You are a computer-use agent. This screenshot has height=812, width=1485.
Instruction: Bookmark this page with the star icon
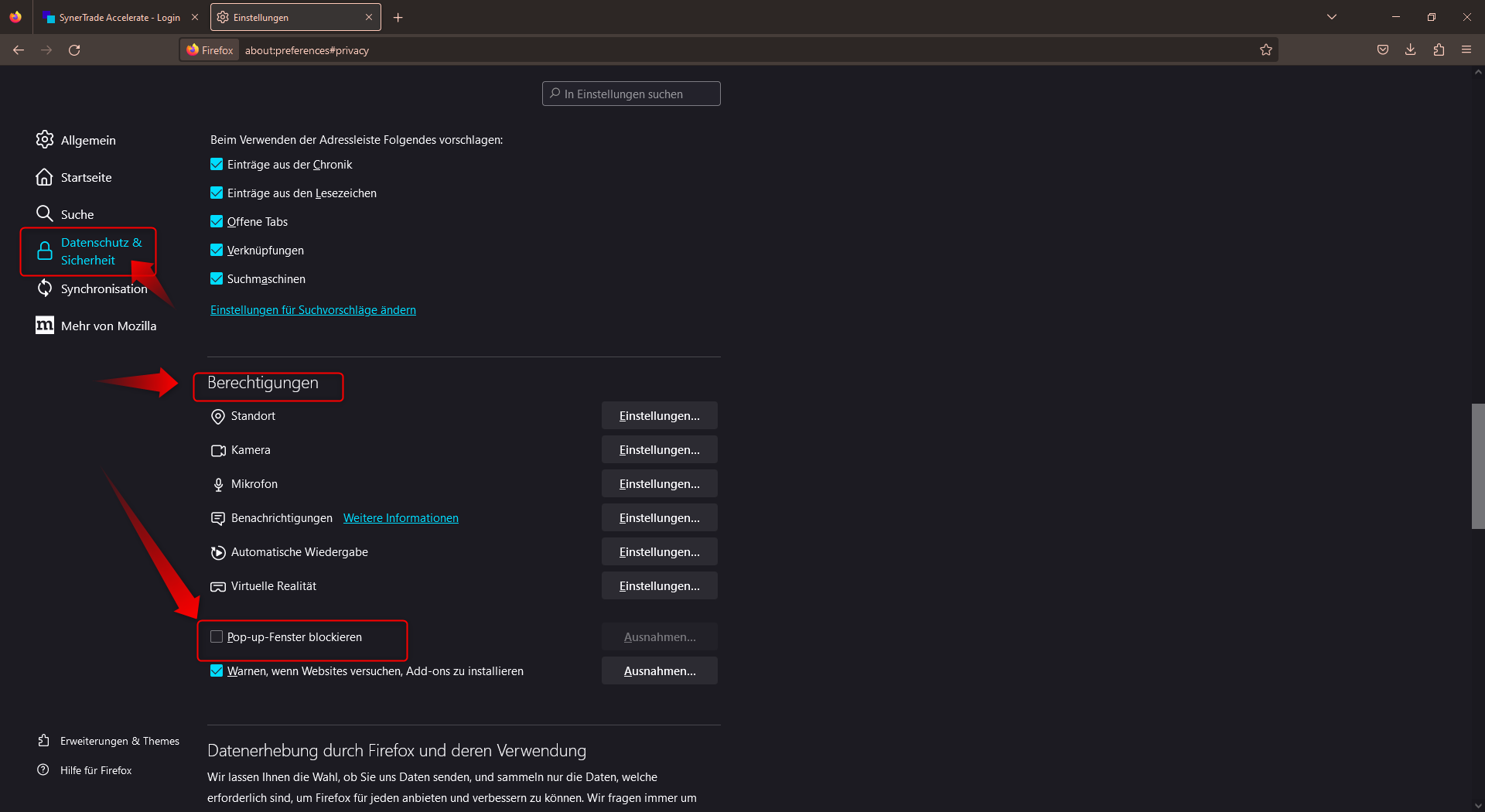[x=1266, y=50]
